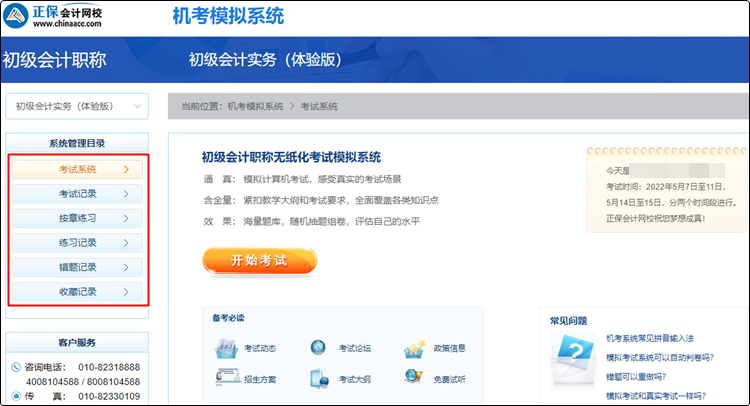Open the 初级会计实务（体验版） dropdown
The width and height of the screenshot is (750, 406).
coord(77,106)
